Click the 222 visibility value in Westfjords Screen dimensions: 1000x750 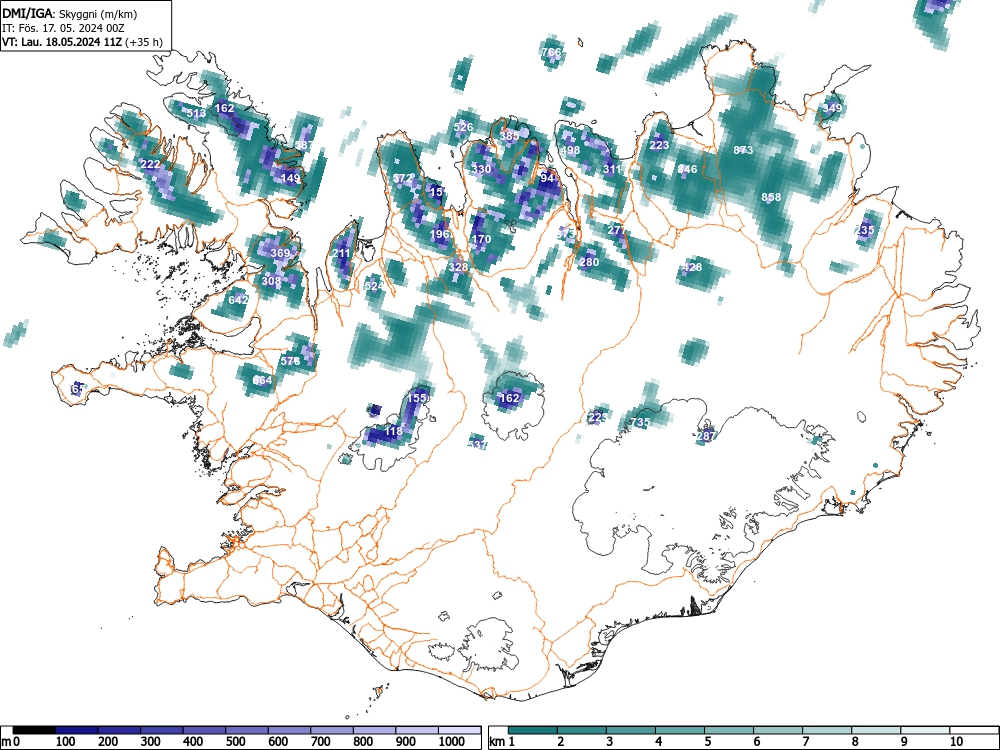click(x=151, y=165)
